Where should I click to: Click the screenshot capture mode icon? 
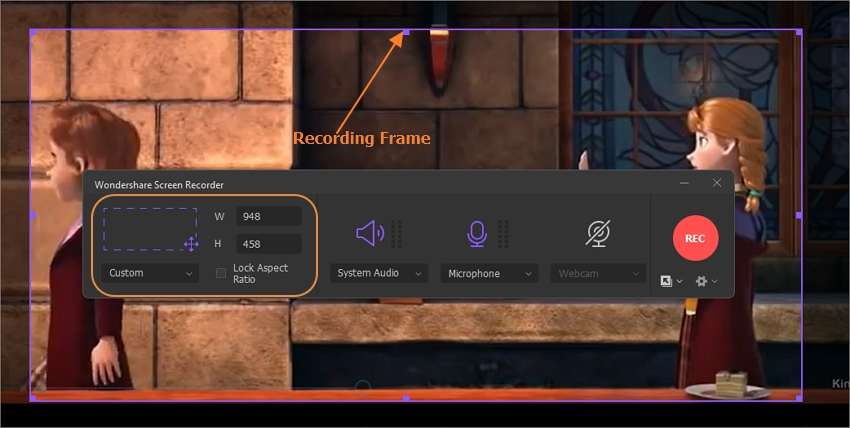coord(666,281)
